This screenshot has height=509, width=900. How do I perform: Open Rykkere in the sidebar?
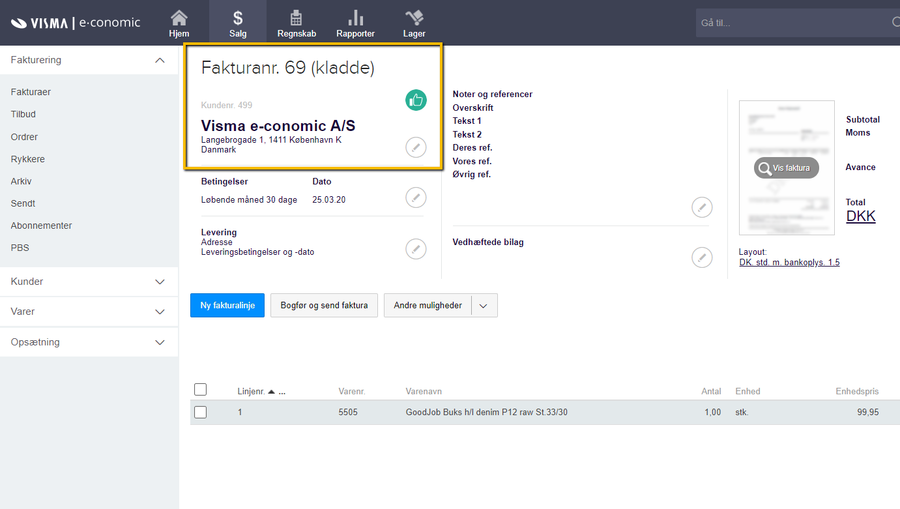[28, 159]
